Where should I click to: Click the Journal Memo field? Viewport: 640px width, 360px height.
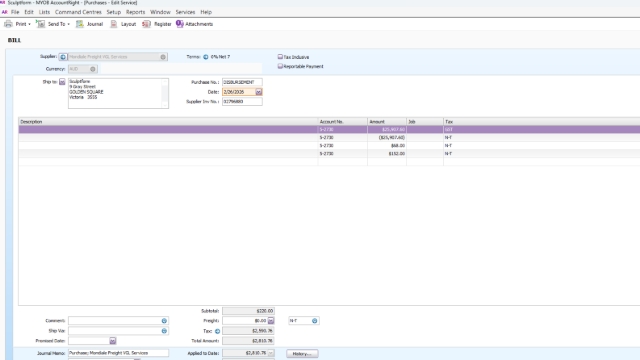(x=118, y=353)
